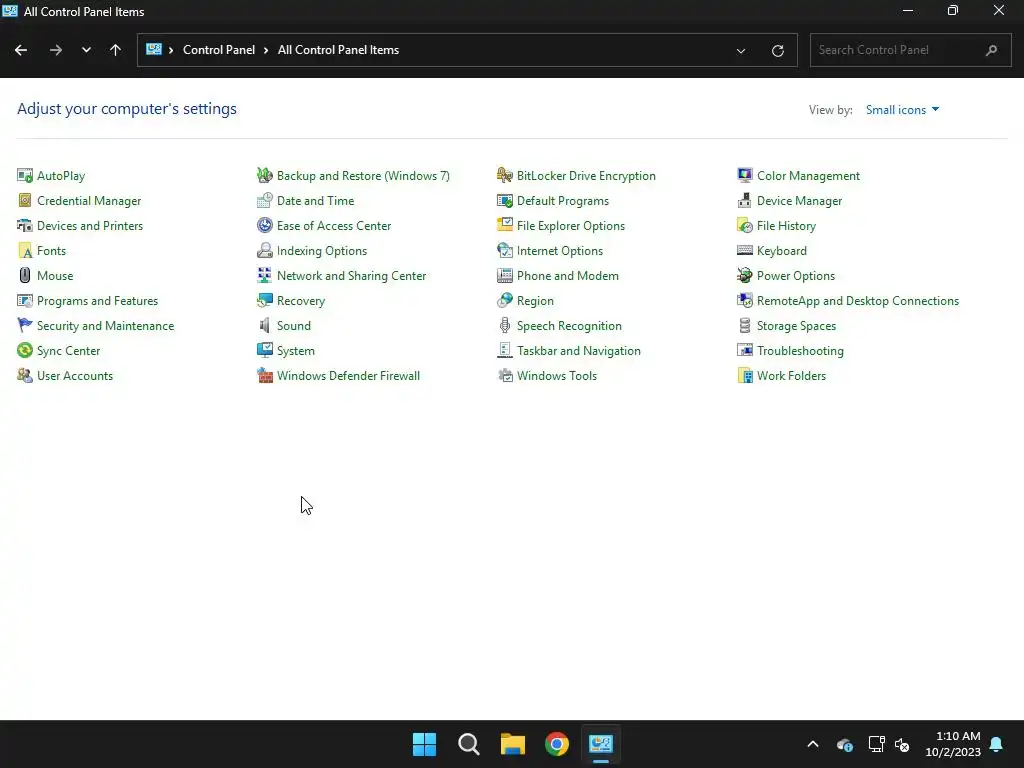Open the View by Small icons dropdown
Image resolution: width=1024 pixels, height=768 pixels.
tap(902, 110)
